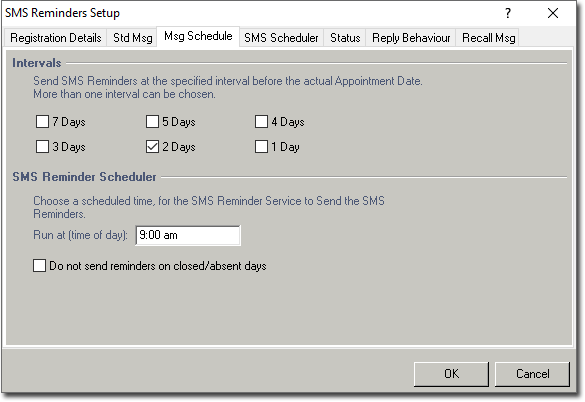Switch to the Reply Behaviour tab
585x402 pixels.
pyautogui.click(x=411, y=38)
